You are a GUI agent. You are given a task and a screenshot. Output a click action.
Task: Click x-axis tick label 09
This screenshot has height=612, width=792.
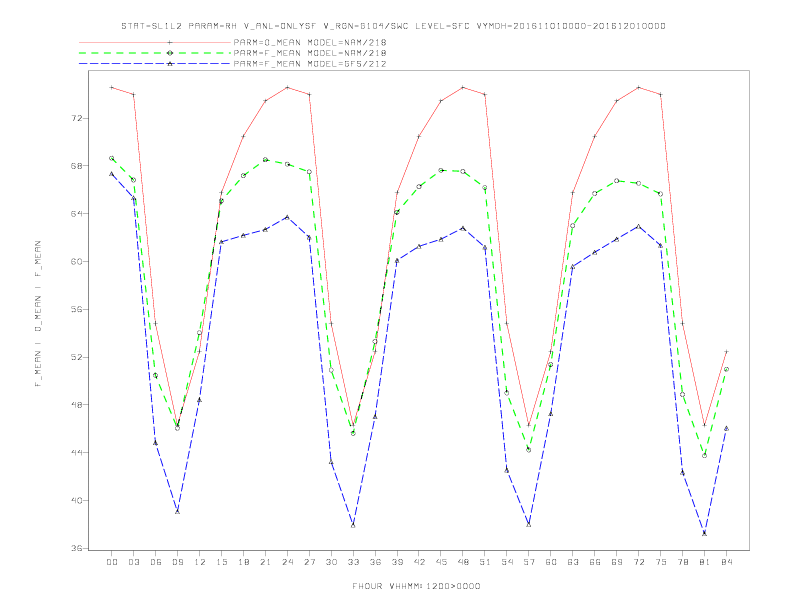[x=177, y=562]
